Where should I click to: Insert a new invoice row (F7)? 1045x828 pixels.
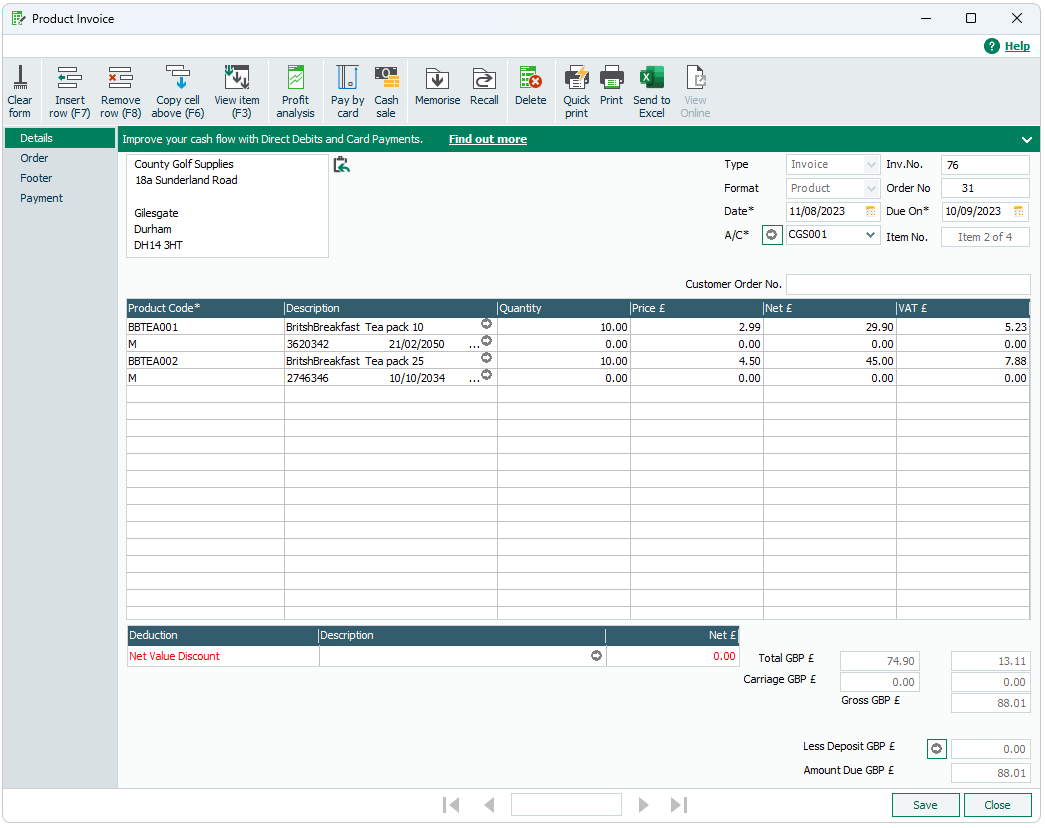click(69, 90)
